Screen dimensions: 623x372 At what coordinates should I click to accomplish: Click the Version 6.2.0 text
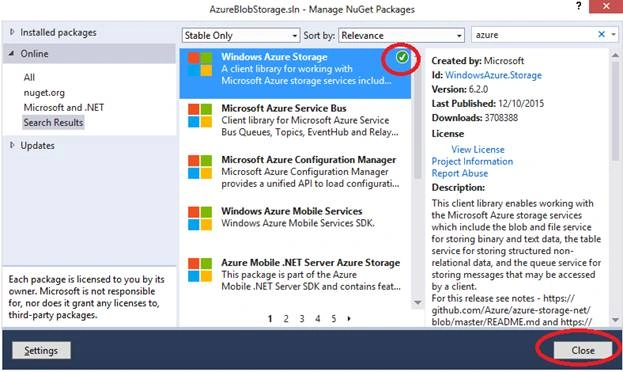[460, 89]
